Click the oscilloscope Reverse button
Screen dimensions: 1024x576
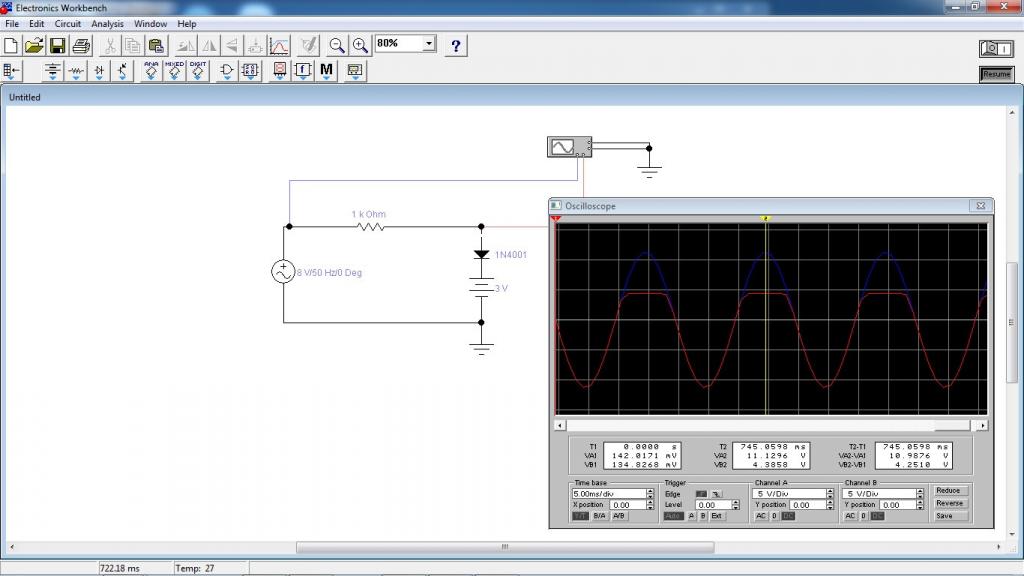tap(949, 503)
